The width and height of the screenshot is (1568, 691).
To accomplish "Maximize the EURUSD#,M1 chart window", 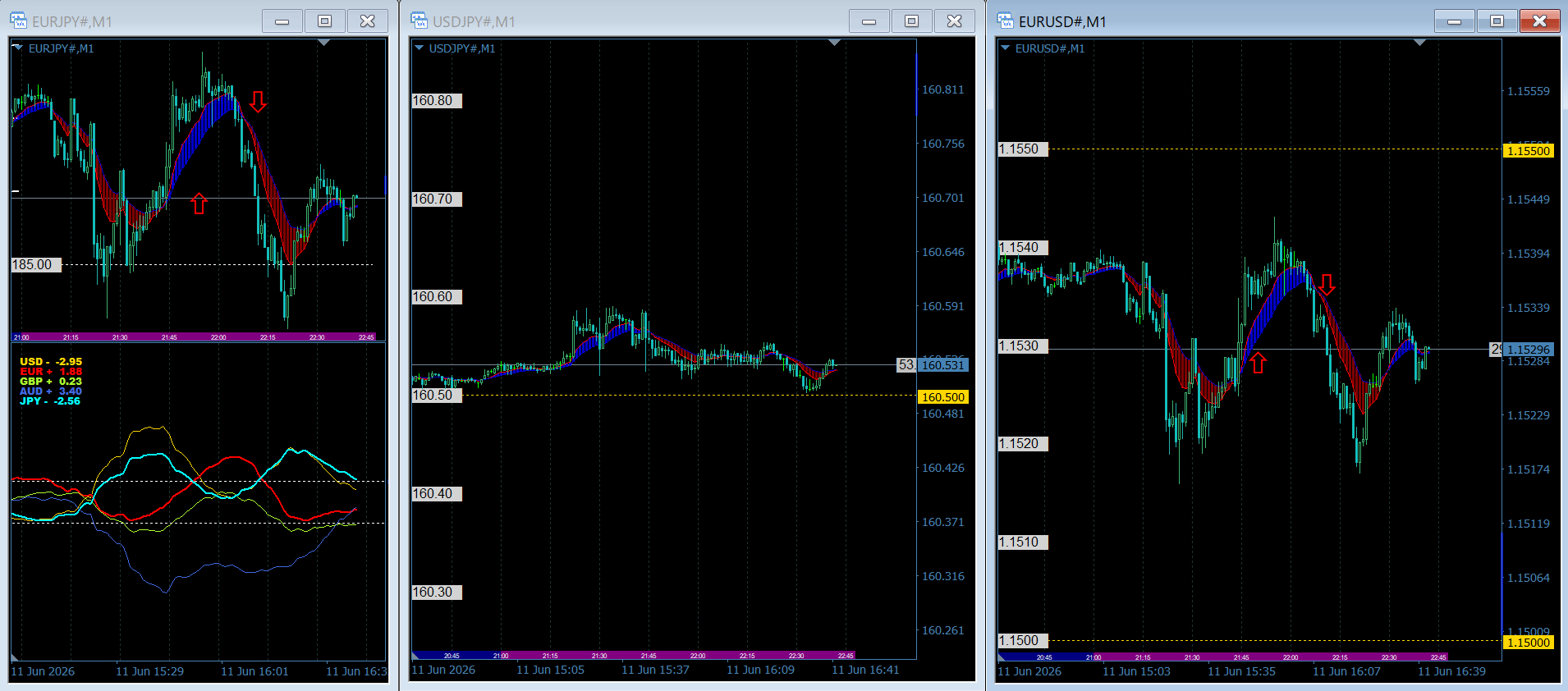I will click(x=1497, y=21).
